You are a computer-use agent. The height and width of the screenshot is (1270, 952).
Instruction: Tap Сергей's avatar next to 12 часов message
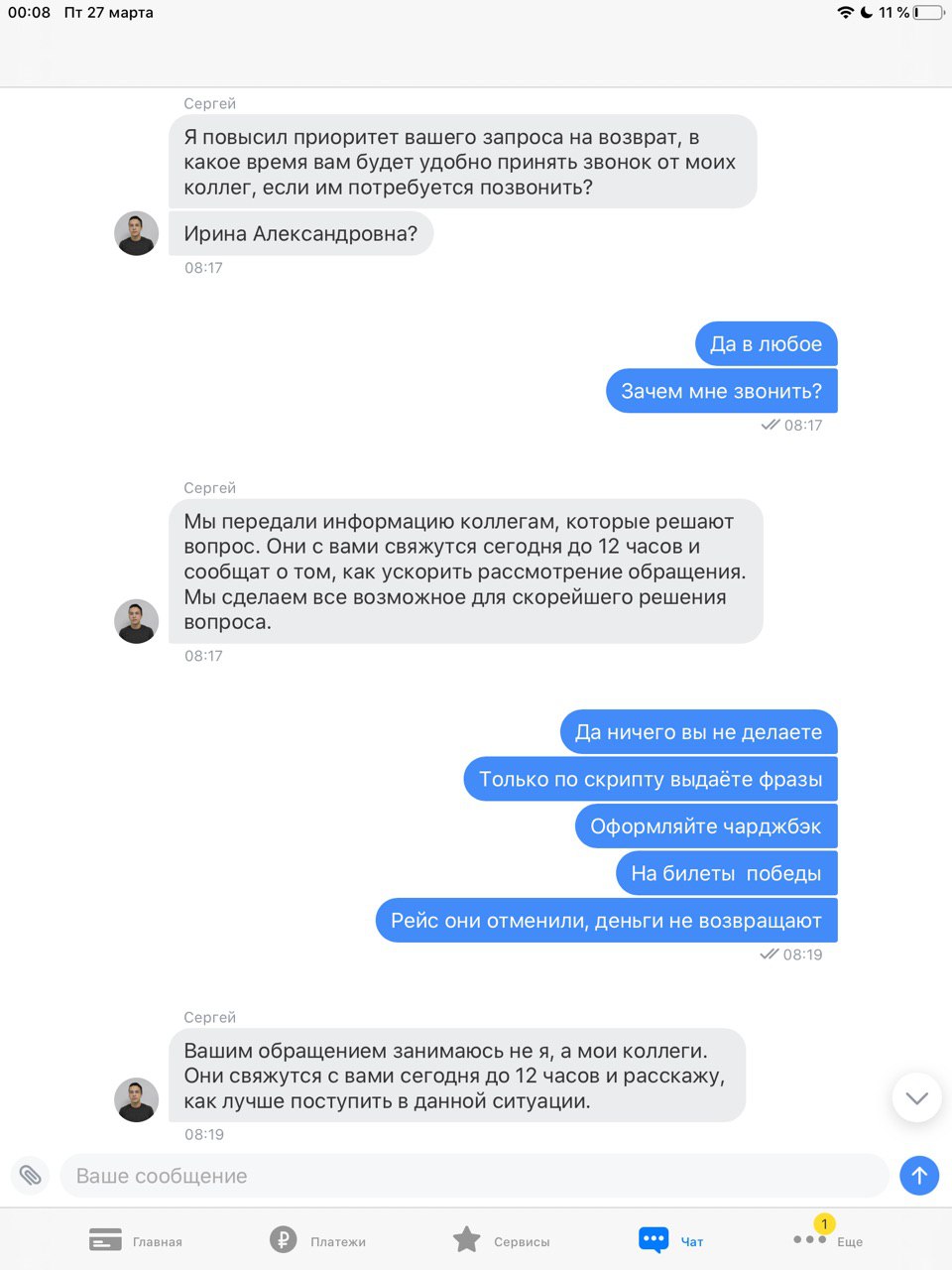(137, 621)
